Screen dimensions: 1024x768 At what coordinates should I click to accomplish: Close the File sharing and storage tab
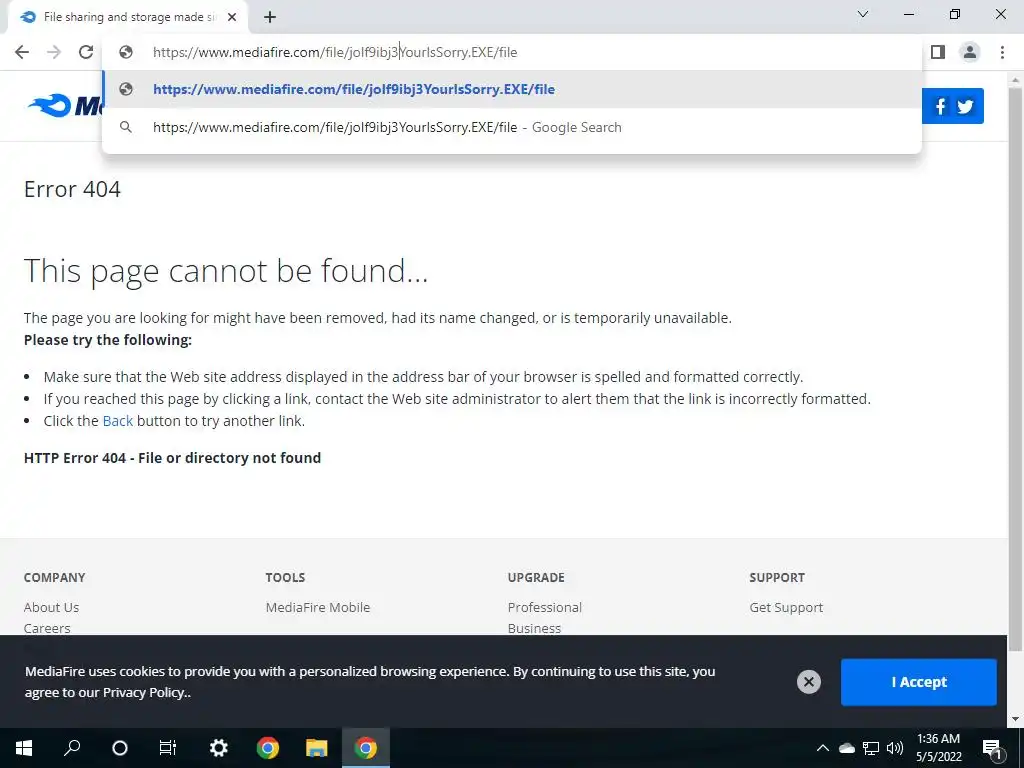tap(232, 18)
